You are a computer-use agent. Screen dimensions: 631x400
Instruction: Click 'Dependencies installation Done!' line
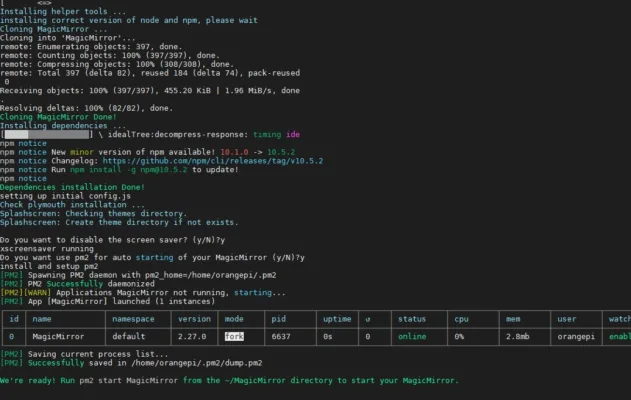(x=72, y=187)
